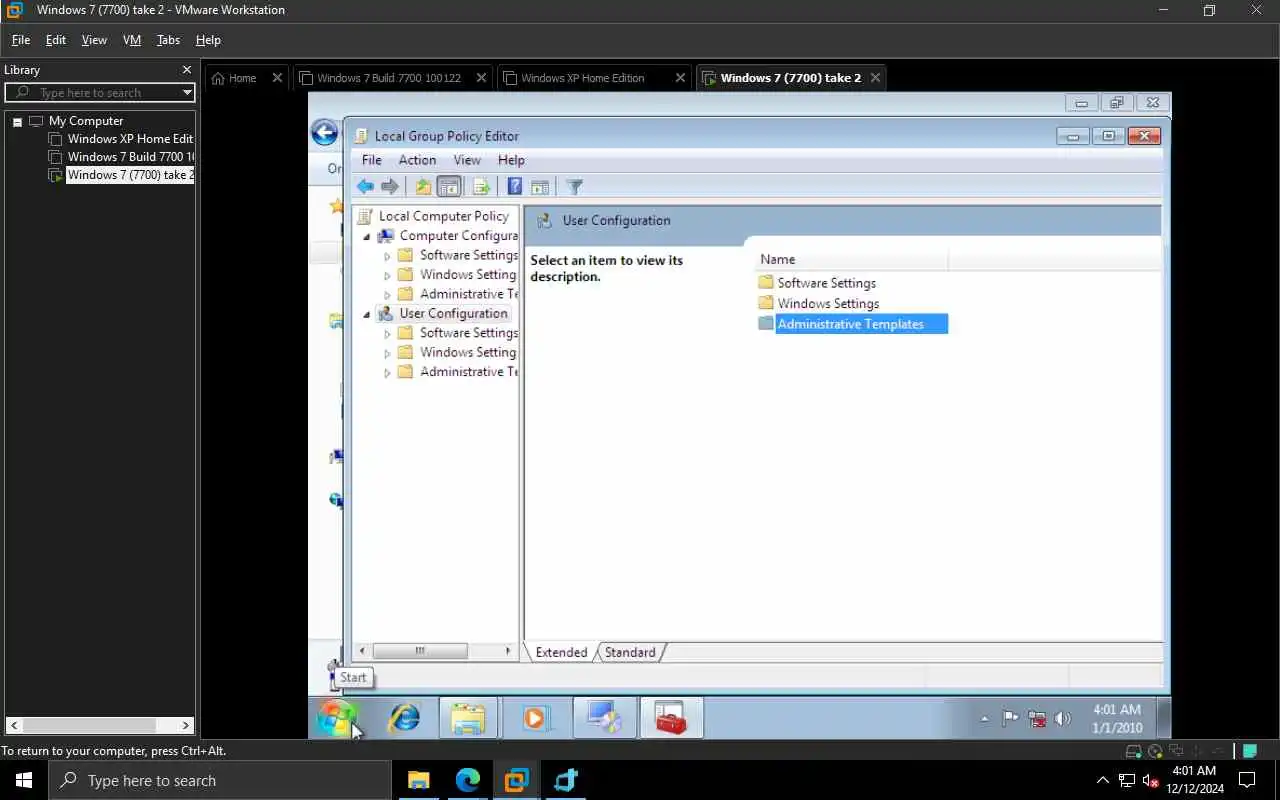Viewport: 1280px width, 800px height.
Task: Click the host muted volume icon
Action: point(1151,780)
